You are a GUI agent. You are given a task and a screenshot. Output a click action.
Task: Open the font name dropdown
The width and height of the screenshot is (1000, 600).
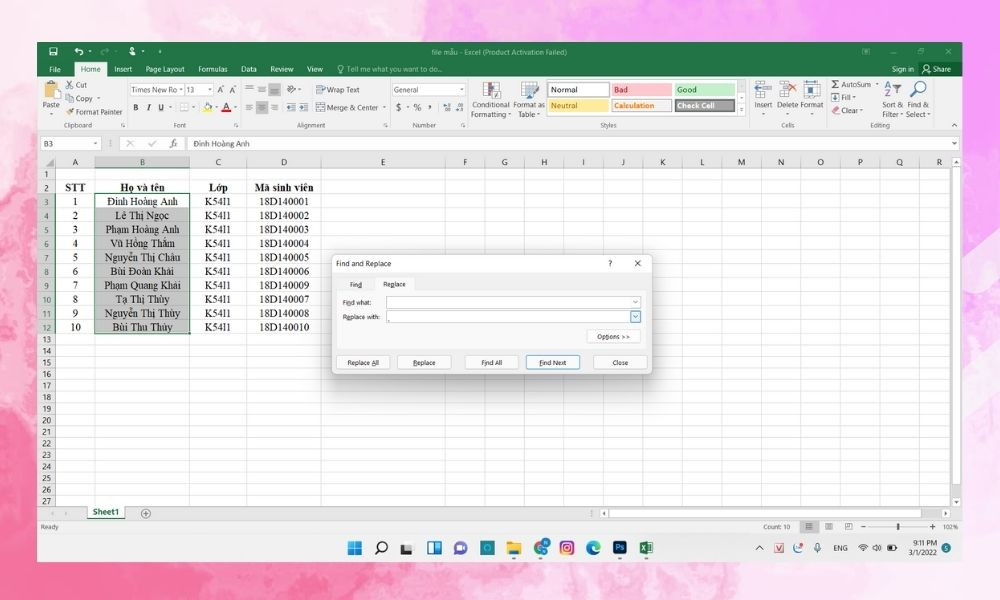pyautogui.click(x=180, y=90)
